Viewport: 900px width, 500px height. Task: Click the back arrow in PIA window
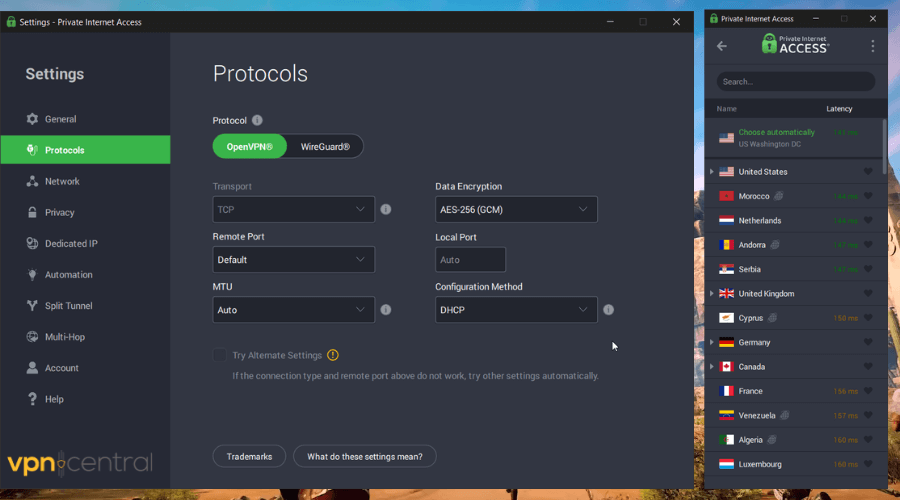[x=722, y=46]
